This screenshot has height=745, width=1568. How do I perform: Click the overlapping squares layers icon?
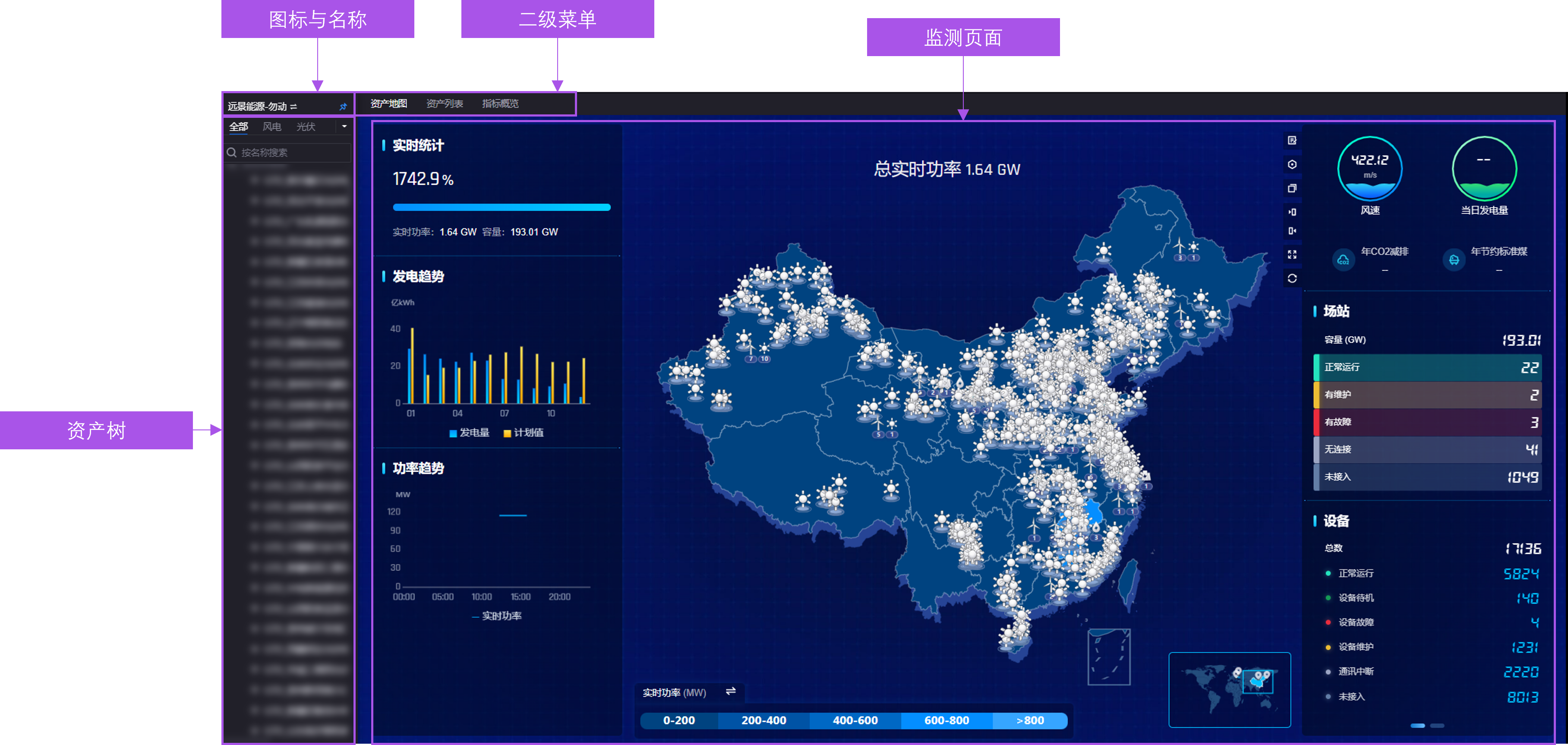(1292, 188)
